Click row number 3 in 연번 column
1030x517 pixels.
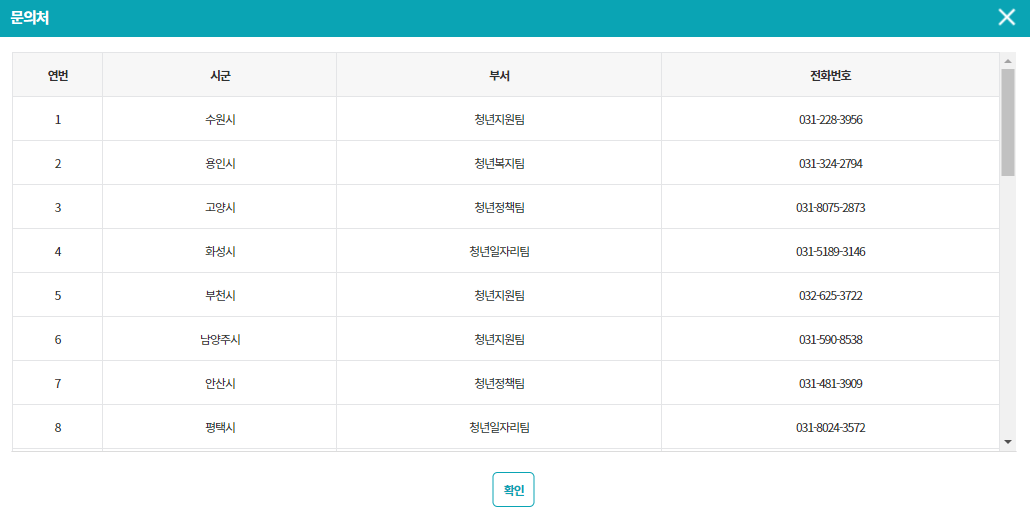tap(58, 208)
